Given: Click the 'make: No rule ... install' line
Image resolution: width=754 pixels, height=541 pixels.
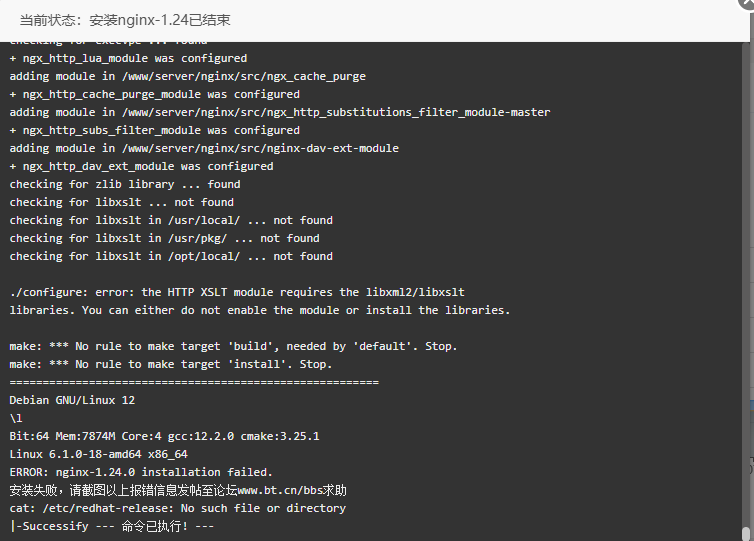Looking at the screenshot, I should coord(171,365).
